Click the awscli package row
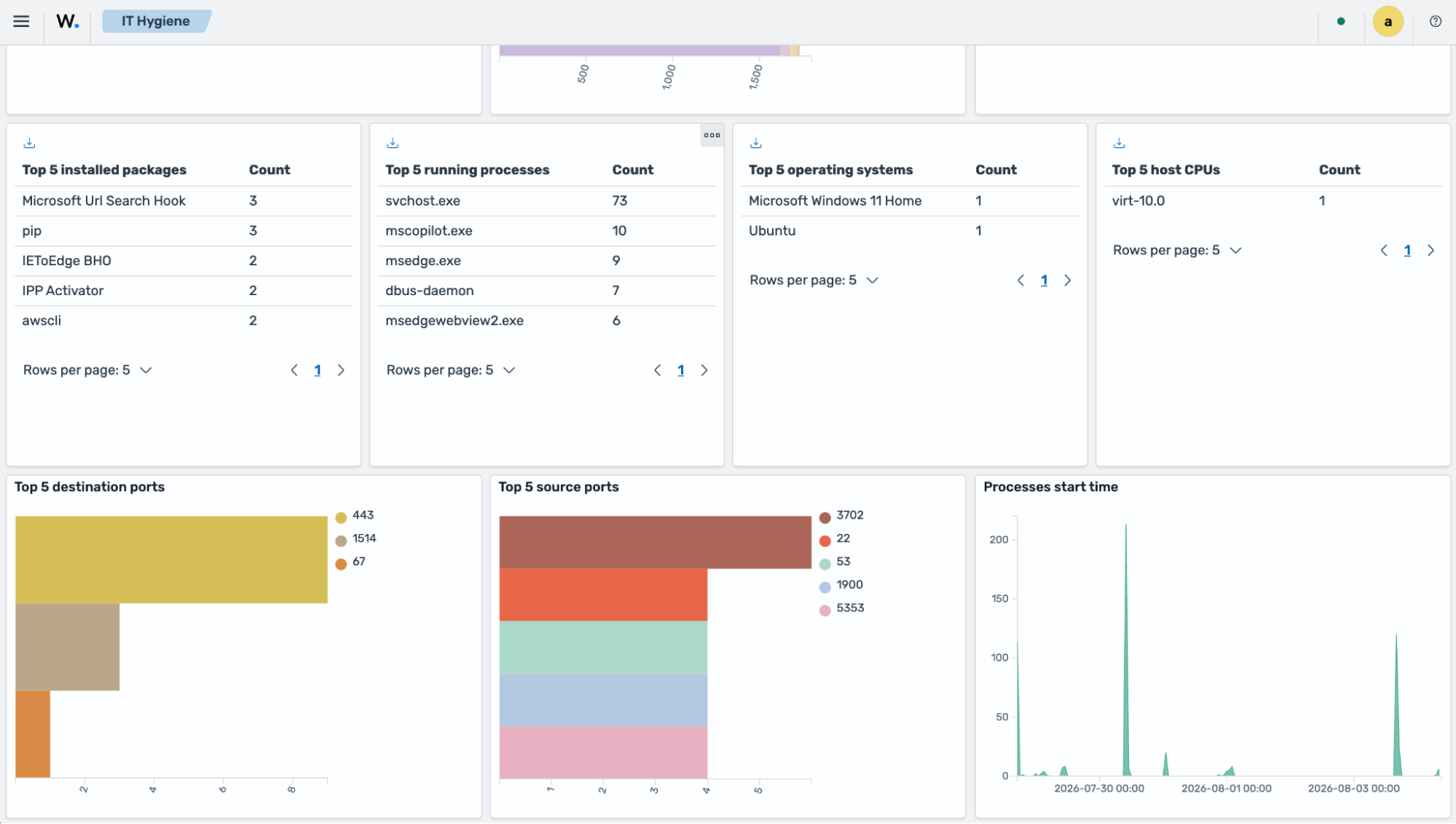This screenshot has width=1456, height=824. [183, 321]
